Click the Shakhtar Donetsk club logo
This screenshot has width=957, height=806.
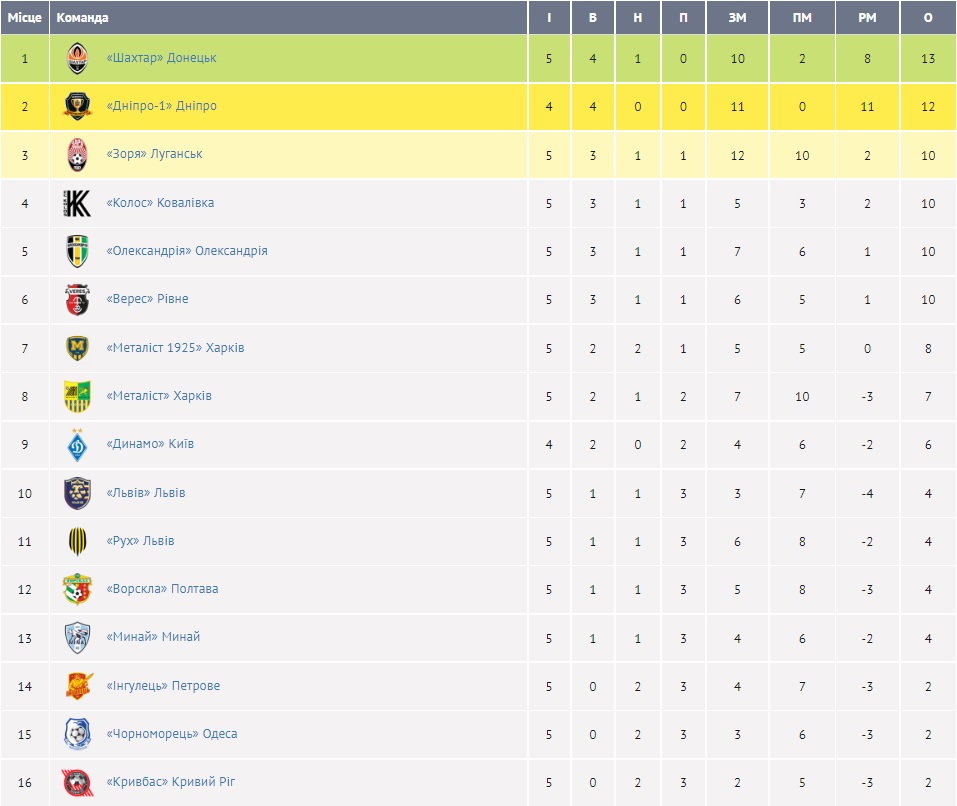click(77, 59)
